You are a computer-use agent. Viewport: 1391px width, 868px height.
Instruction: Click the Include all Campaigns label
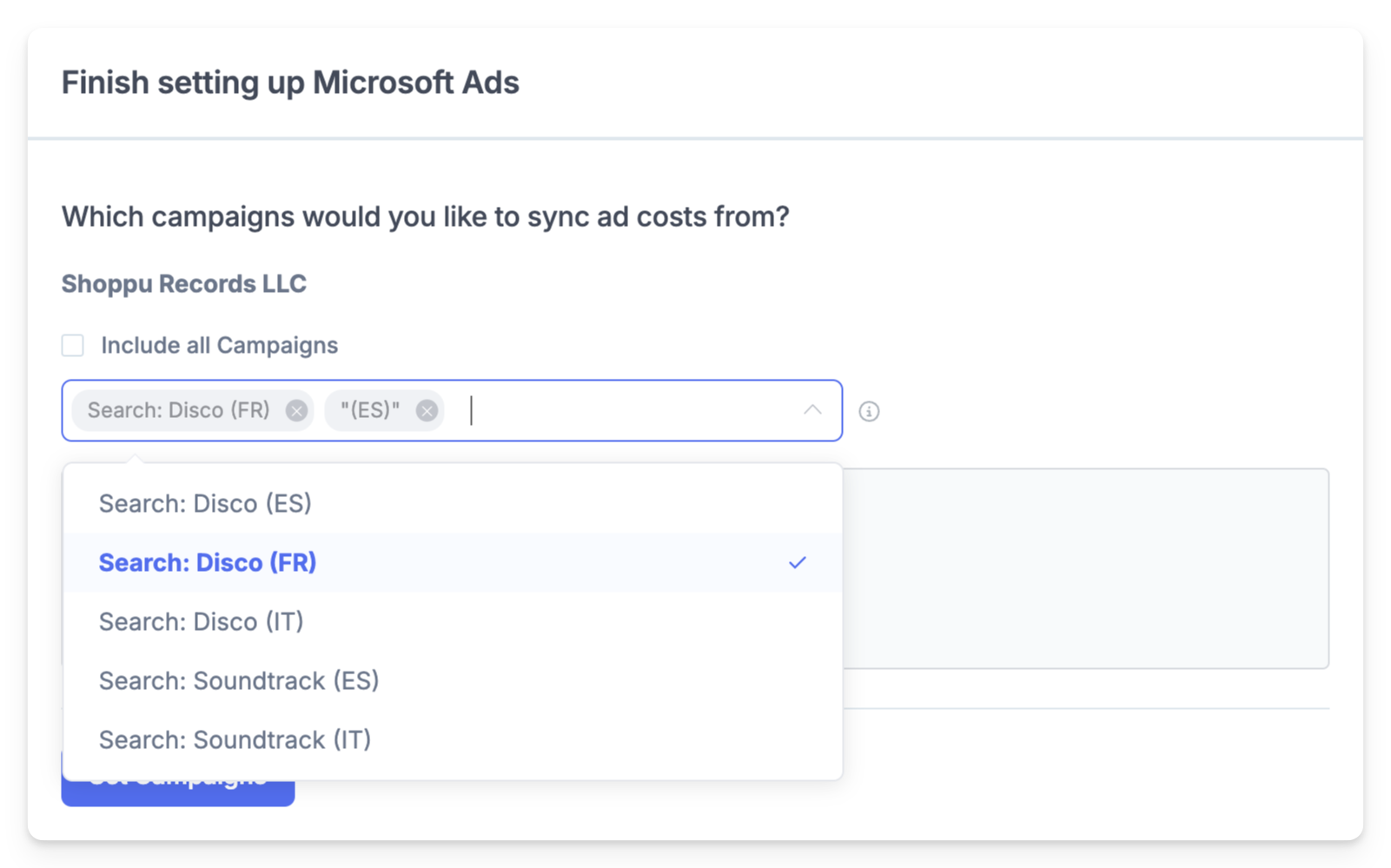point(220,346)
